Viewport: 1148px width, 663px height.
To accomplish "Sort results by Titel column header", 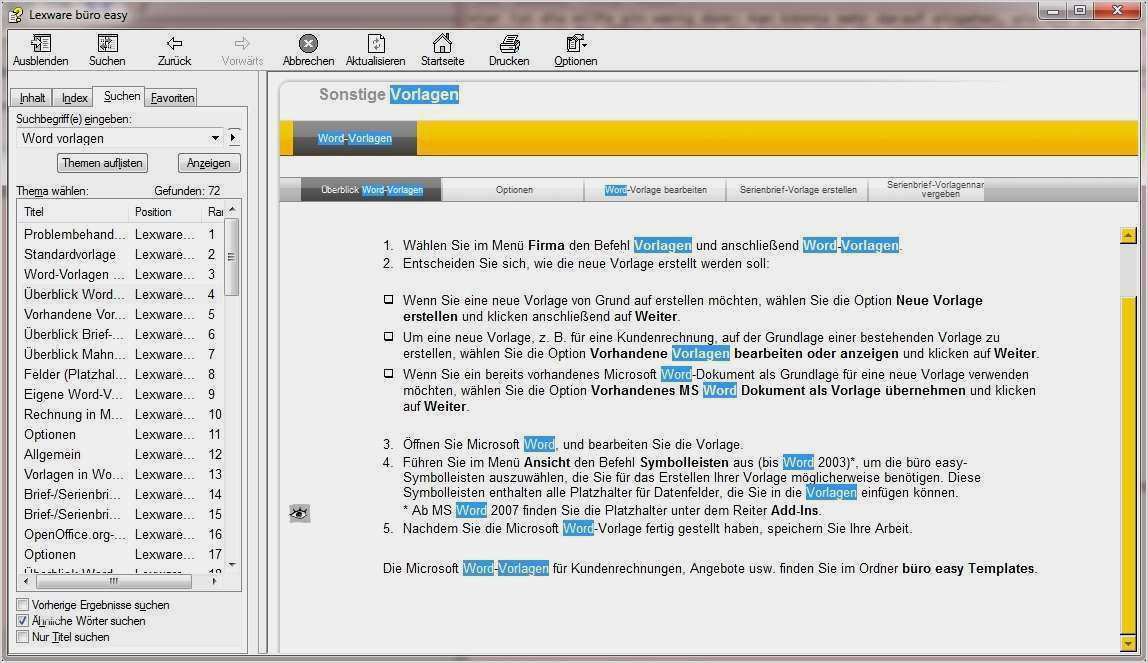I will pyautogui.click(x=72, y=211).
